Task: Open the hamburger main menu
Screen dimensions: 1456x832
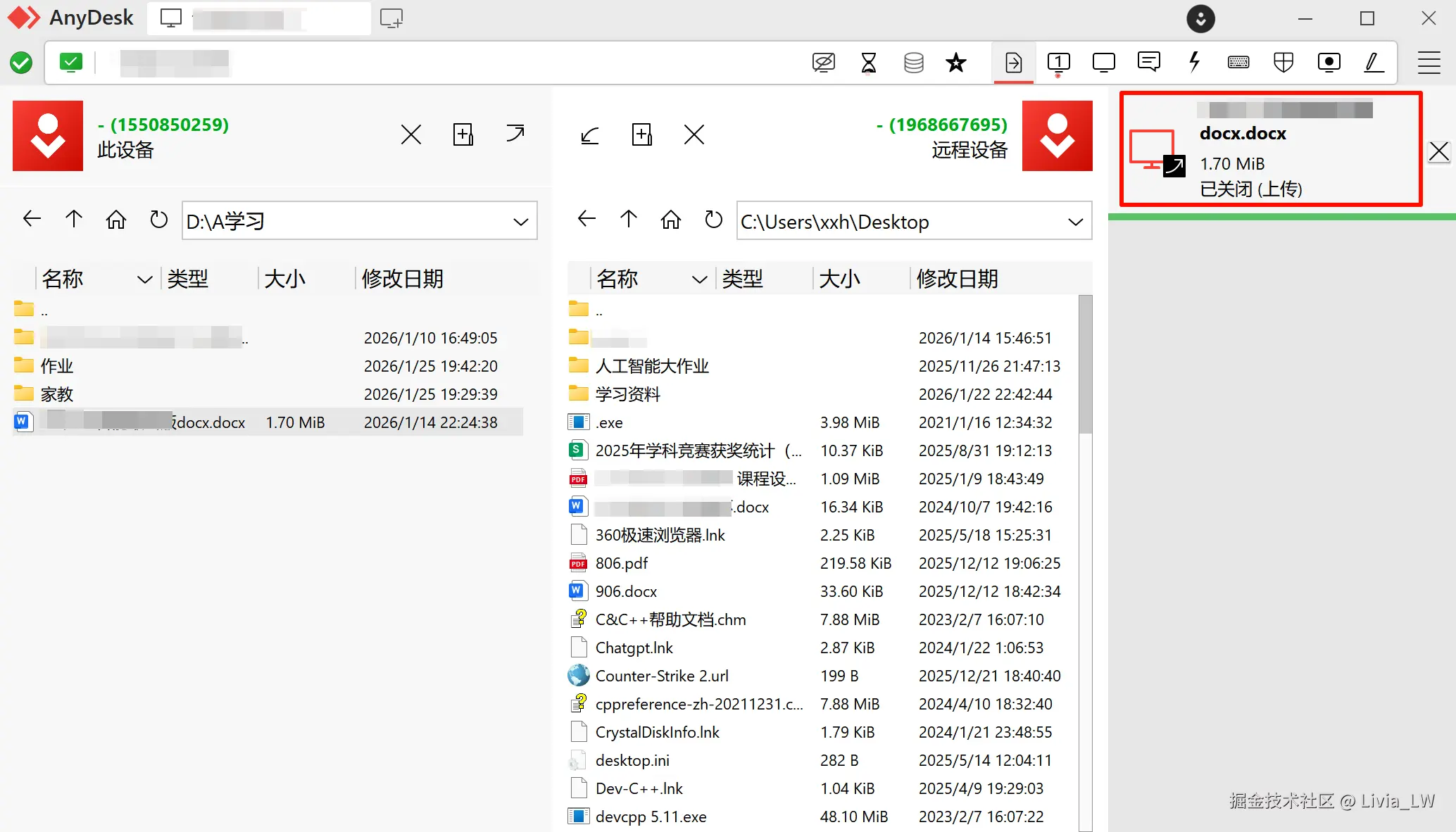Action: pos(1429,63)
